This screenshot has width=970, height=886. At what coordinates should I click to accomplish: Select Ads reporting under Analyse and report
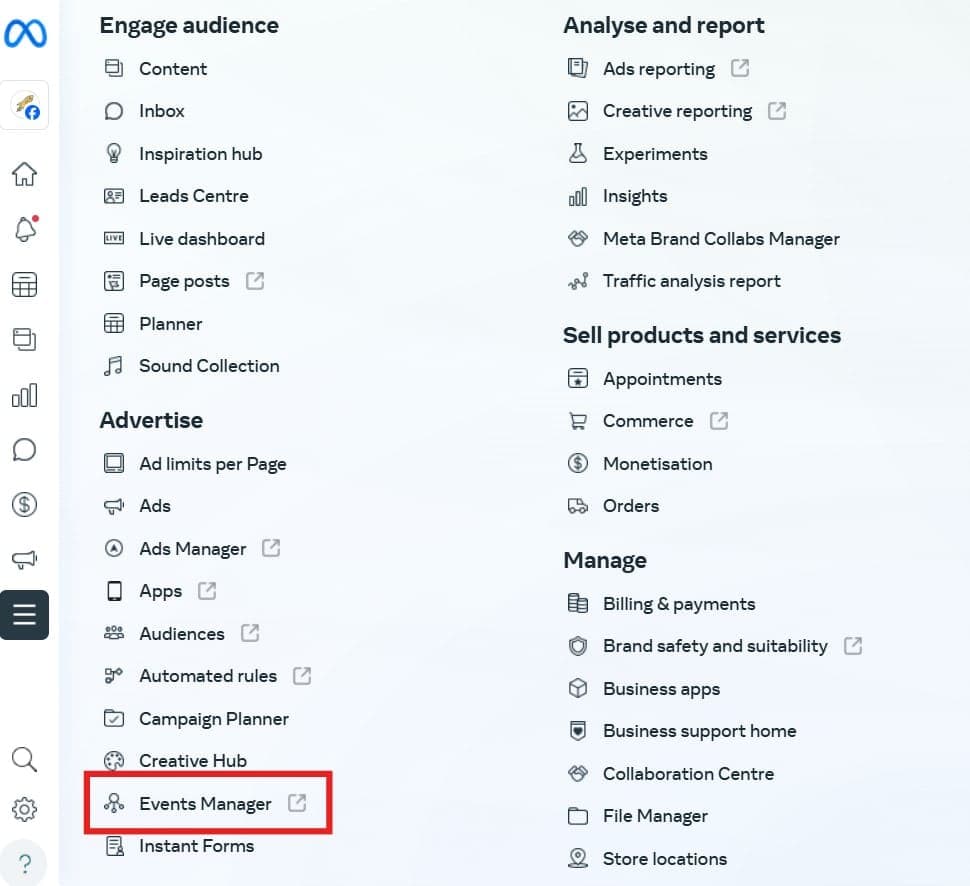pyautogui.click(x=658, y=68)
